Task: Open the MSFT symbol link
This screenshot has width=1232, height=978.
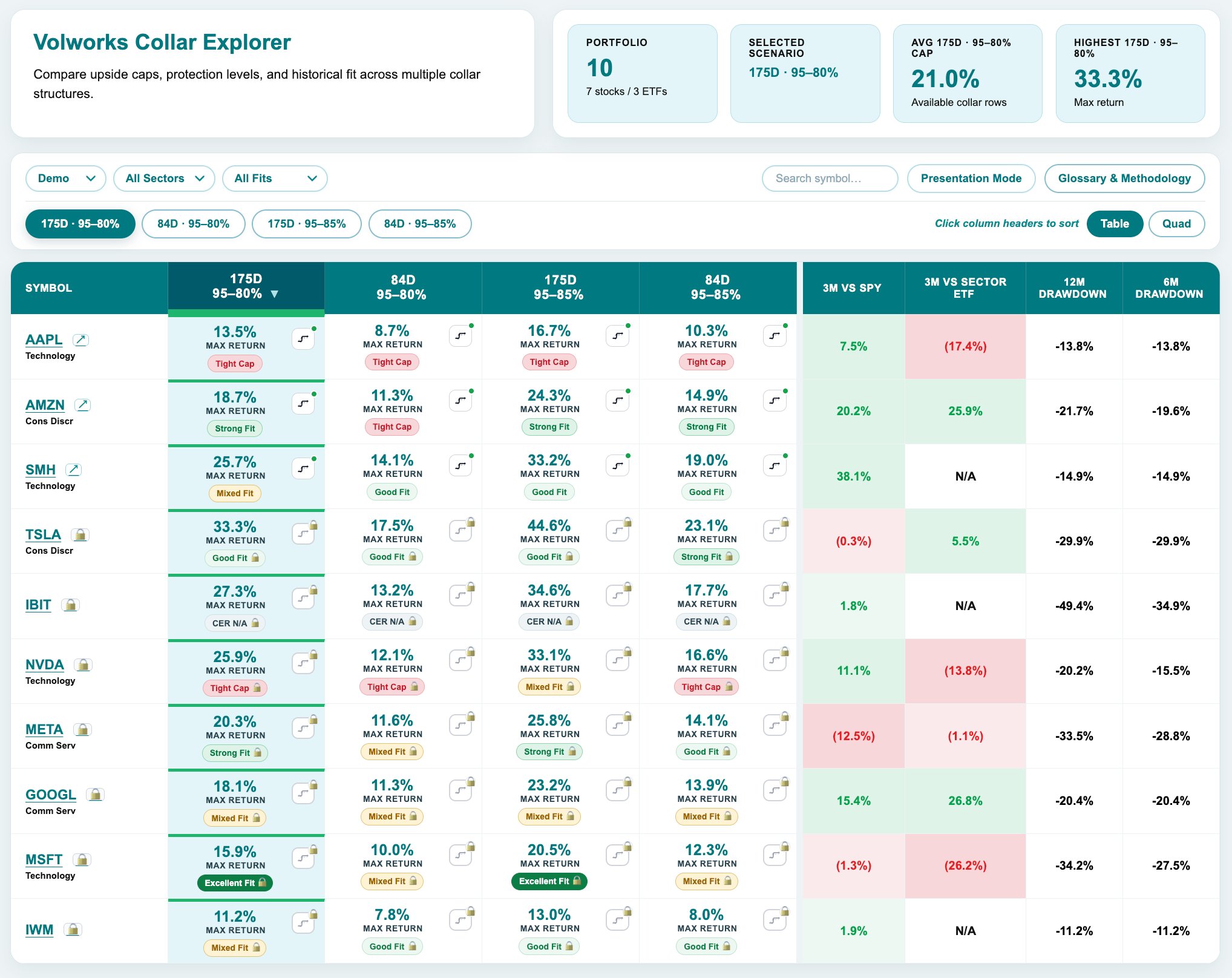Action: click(x=44, y=859)
